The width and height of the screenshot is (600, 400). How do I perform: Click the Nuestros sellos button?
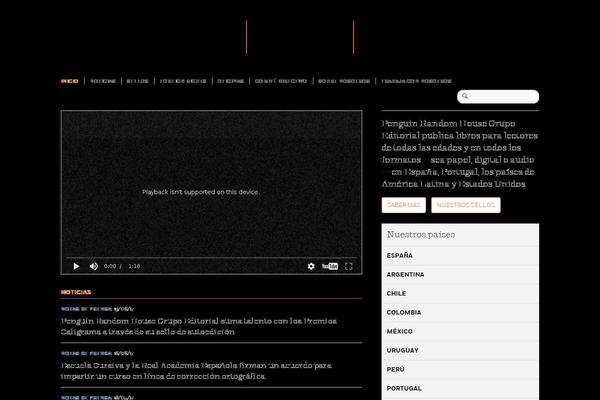point(466,205)
